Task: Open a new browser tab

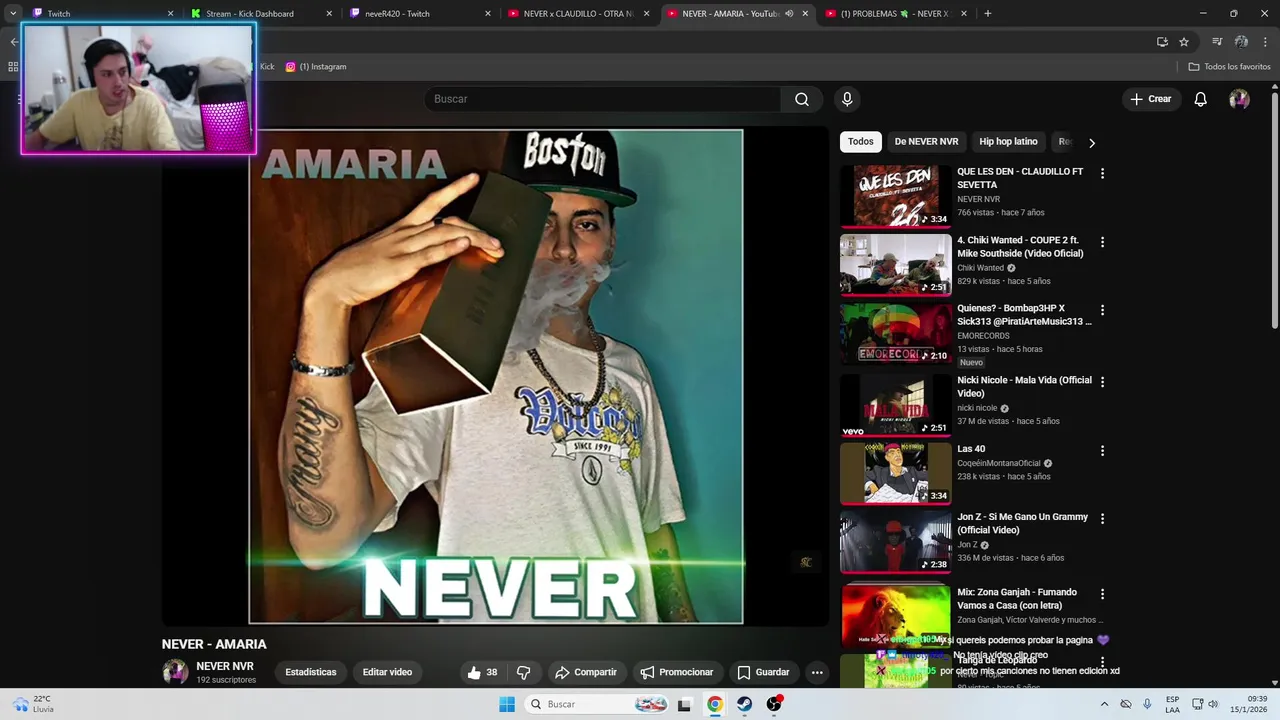Action: pyautogui.click(x=988, y=14)
